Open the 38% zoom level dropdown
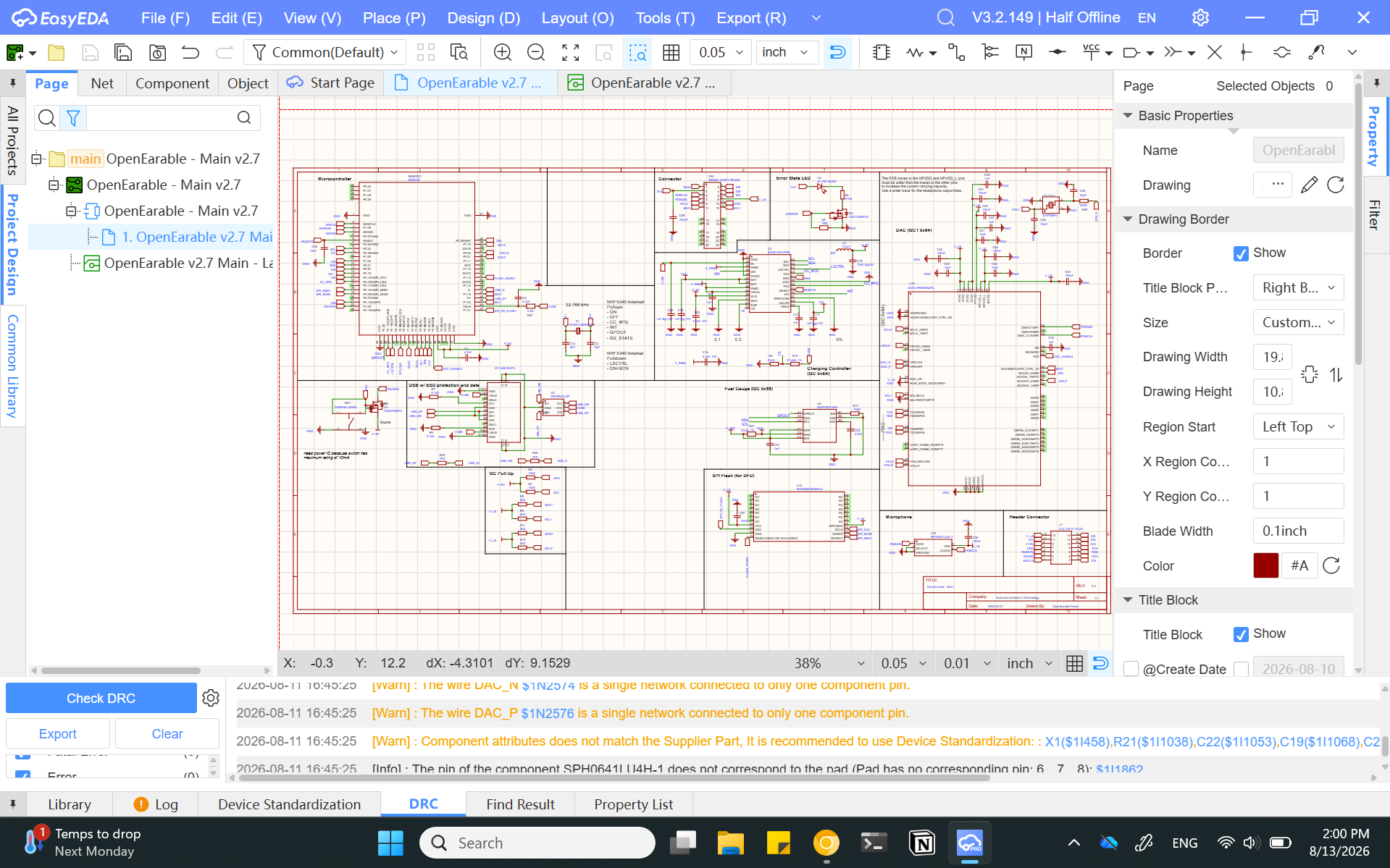Viewport: 1390px width, 868px height. coord(829,663)
